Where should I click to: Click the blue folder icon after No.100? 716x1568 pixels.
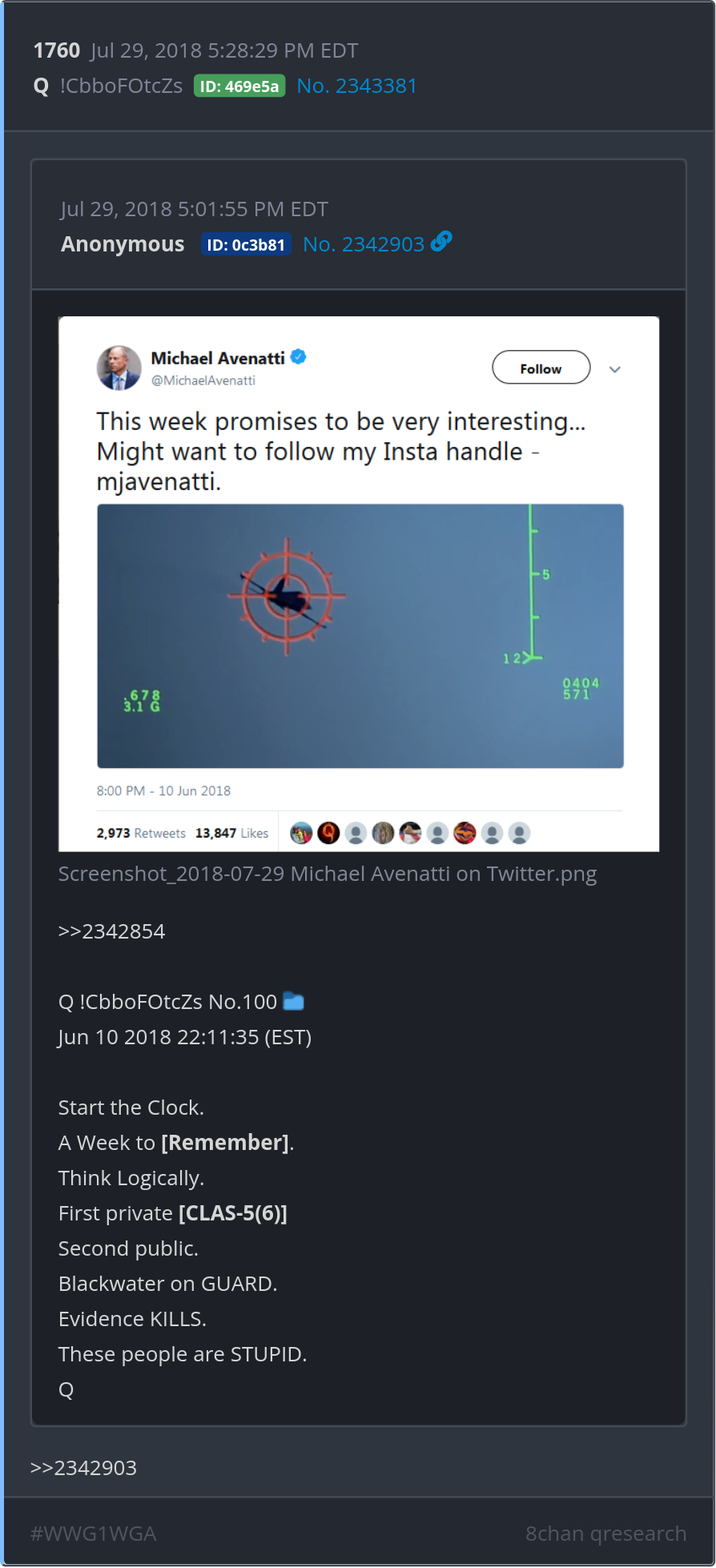[x=294, y=1001]
